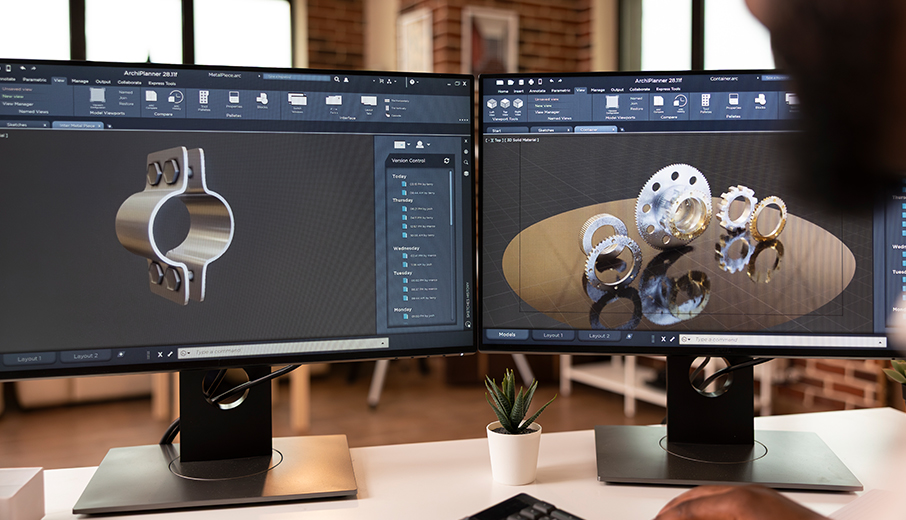
Task: Open the Insert tab on right monitor
Action: (x=518, y=91)
